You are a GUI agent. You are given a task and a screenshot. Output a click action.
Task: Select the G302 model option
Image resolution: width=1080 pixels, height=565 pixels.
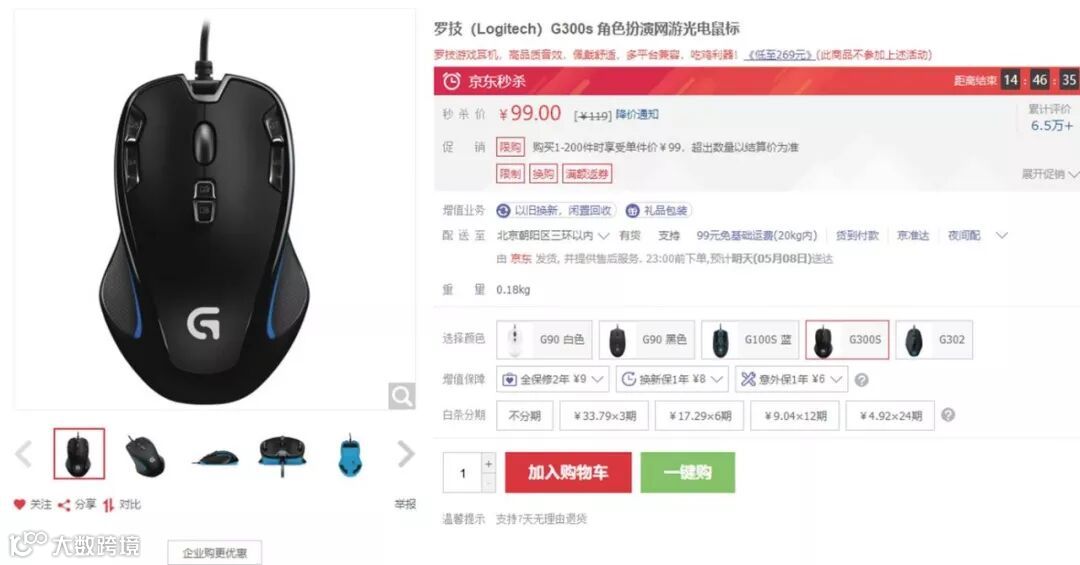coord(934,340)
